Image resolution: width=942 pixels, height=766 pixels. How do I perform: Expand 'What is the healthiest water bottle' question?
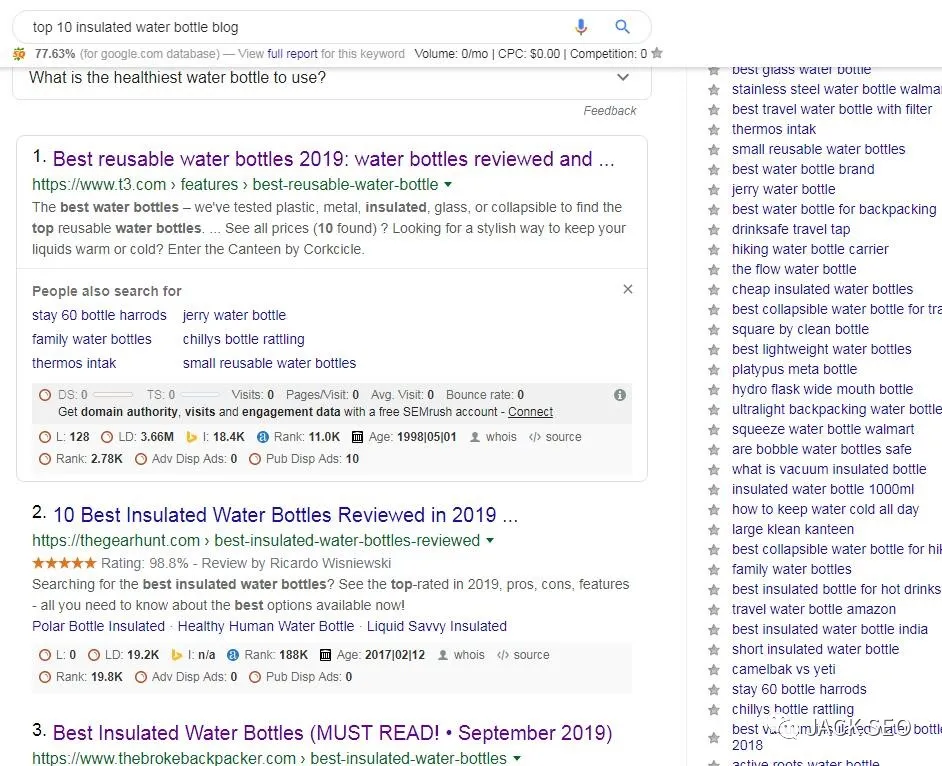point(623,78)
